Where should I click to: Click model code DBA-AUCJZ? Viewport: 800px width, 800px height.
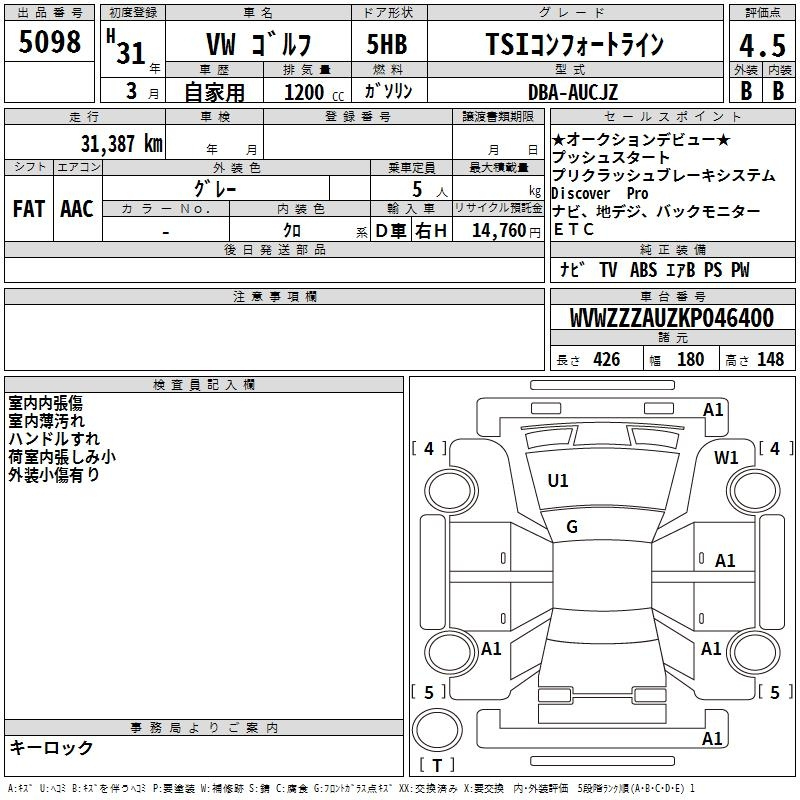(573, 92)
